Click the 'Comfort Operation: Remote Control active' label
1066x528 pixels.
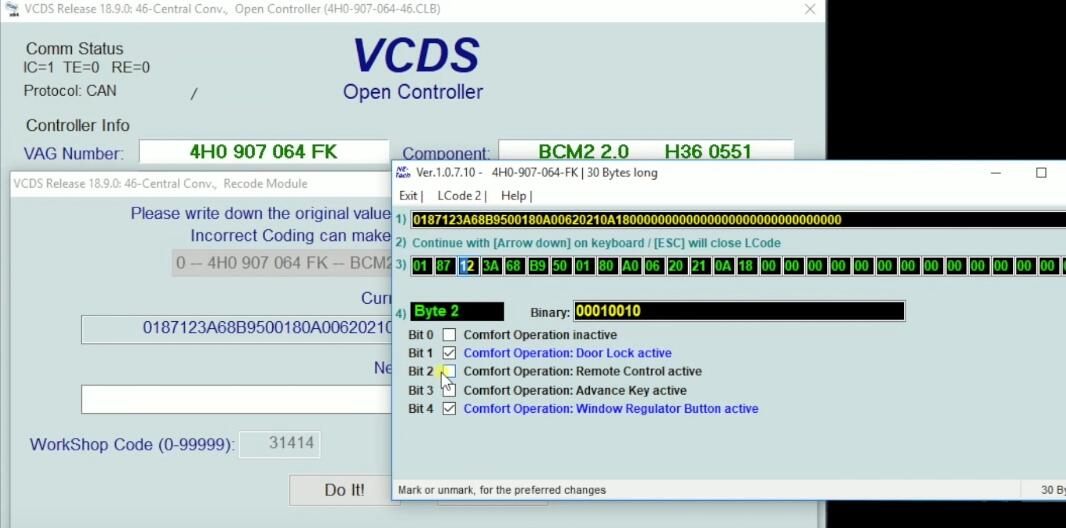coord(583,372)
